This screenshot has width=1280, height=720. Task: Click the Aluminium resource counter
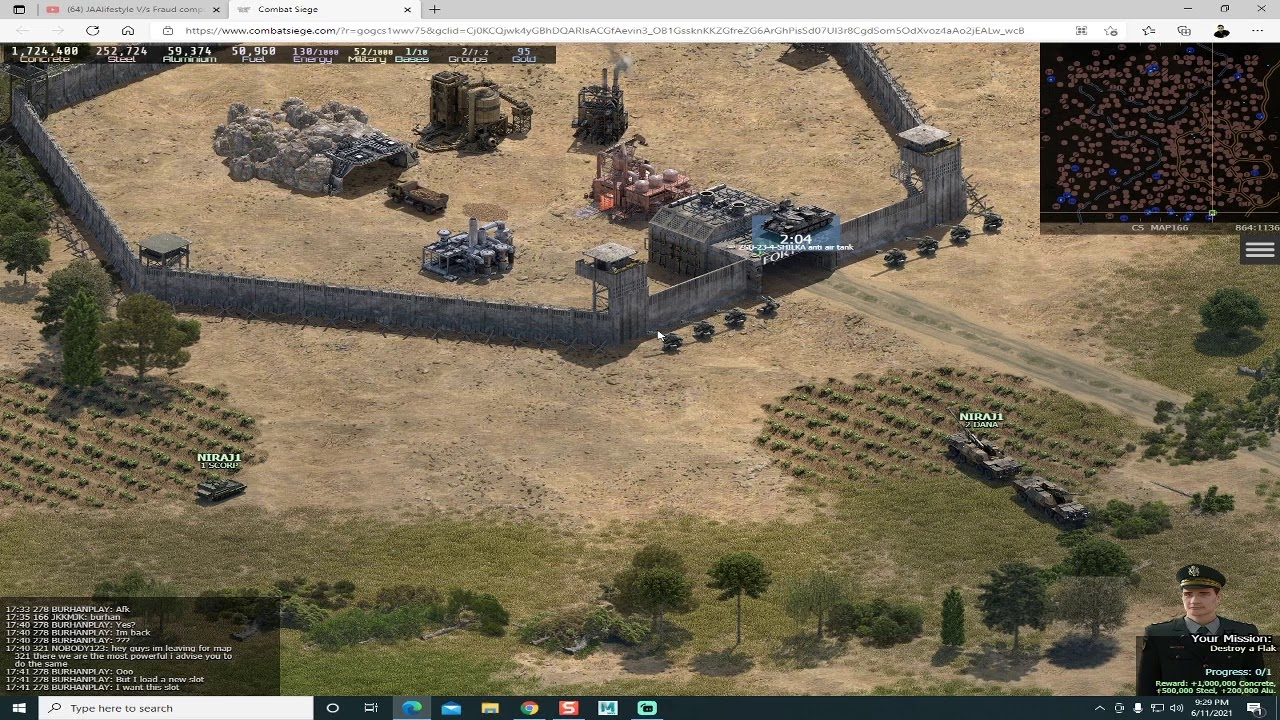pyautogui.click(x=189, y=54)
